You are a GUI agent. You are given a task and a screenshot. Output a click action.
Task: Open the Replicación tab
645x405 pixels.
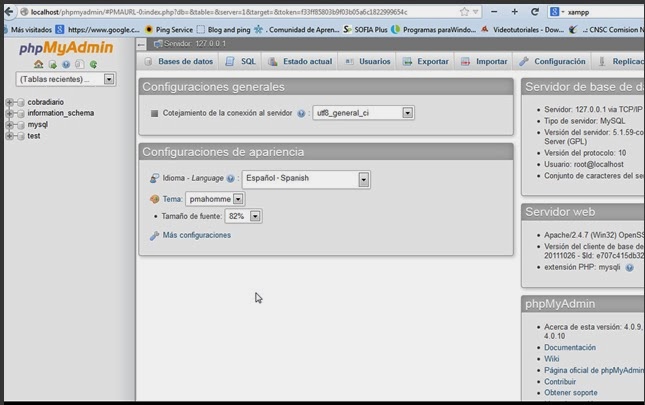[618, 62]
